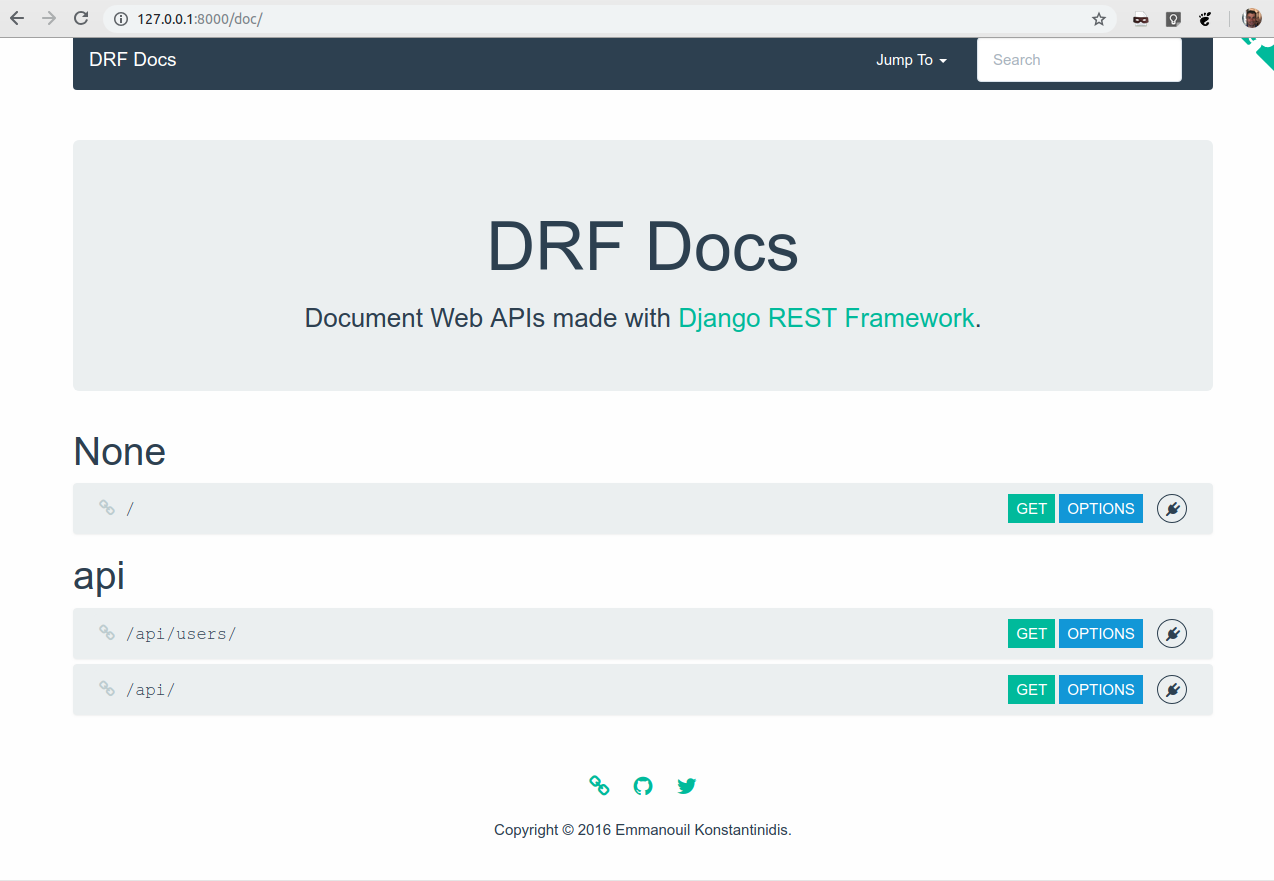Click the GET badge for /api/users/
This screenshot has width=1274, height=881.
pyautogui.click(x=1031, y=634)
